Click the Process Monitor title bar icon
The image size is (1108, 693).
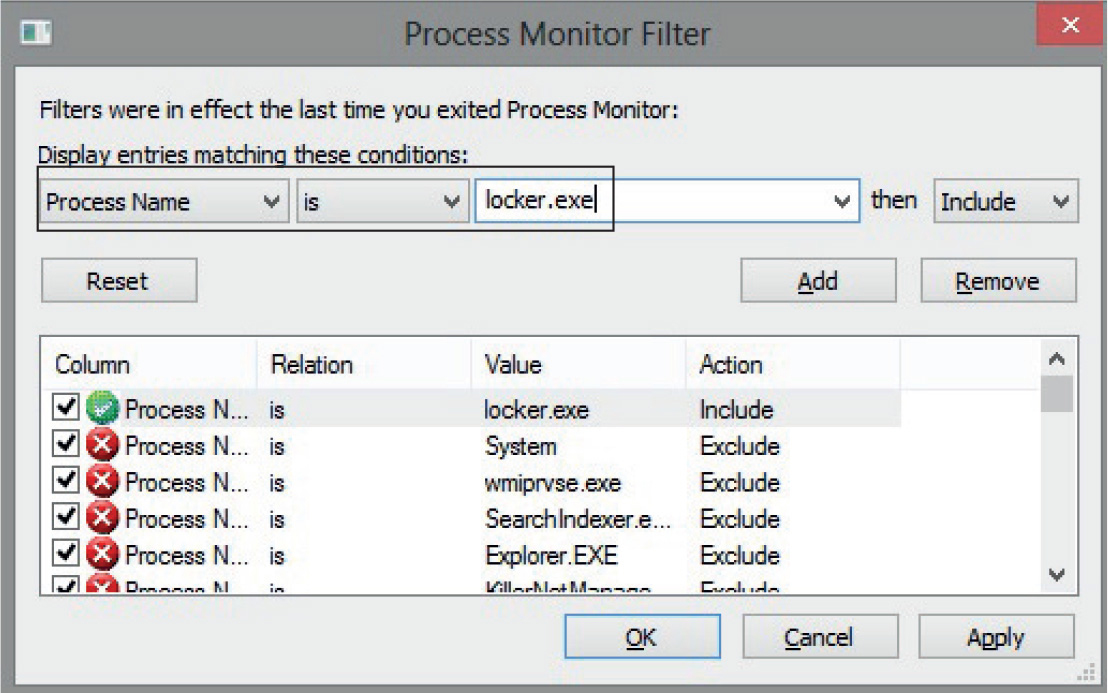pyautogui.click(x=37, y=33)
